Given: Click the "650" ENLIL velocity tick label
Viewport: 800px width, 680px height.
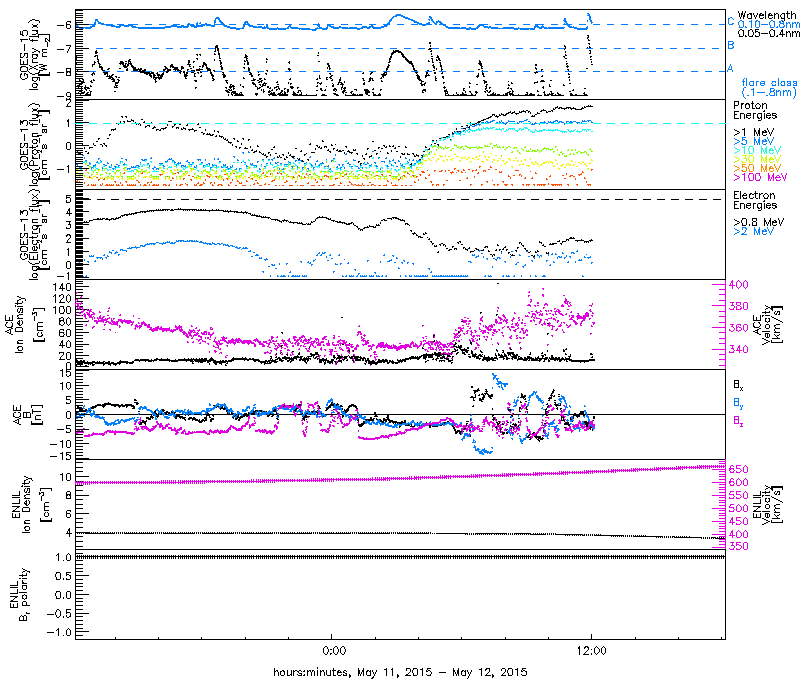Looking at the screenshot, I should coord(739,469).
